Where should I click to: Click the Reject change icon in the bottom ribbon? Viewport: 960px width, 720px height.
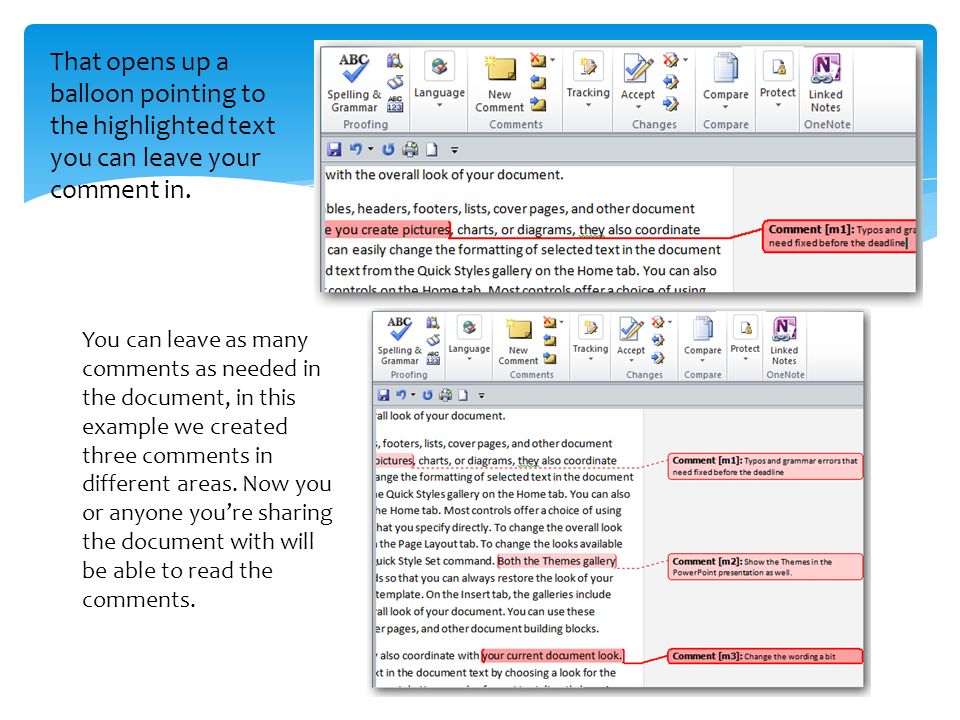click(658, 322)
